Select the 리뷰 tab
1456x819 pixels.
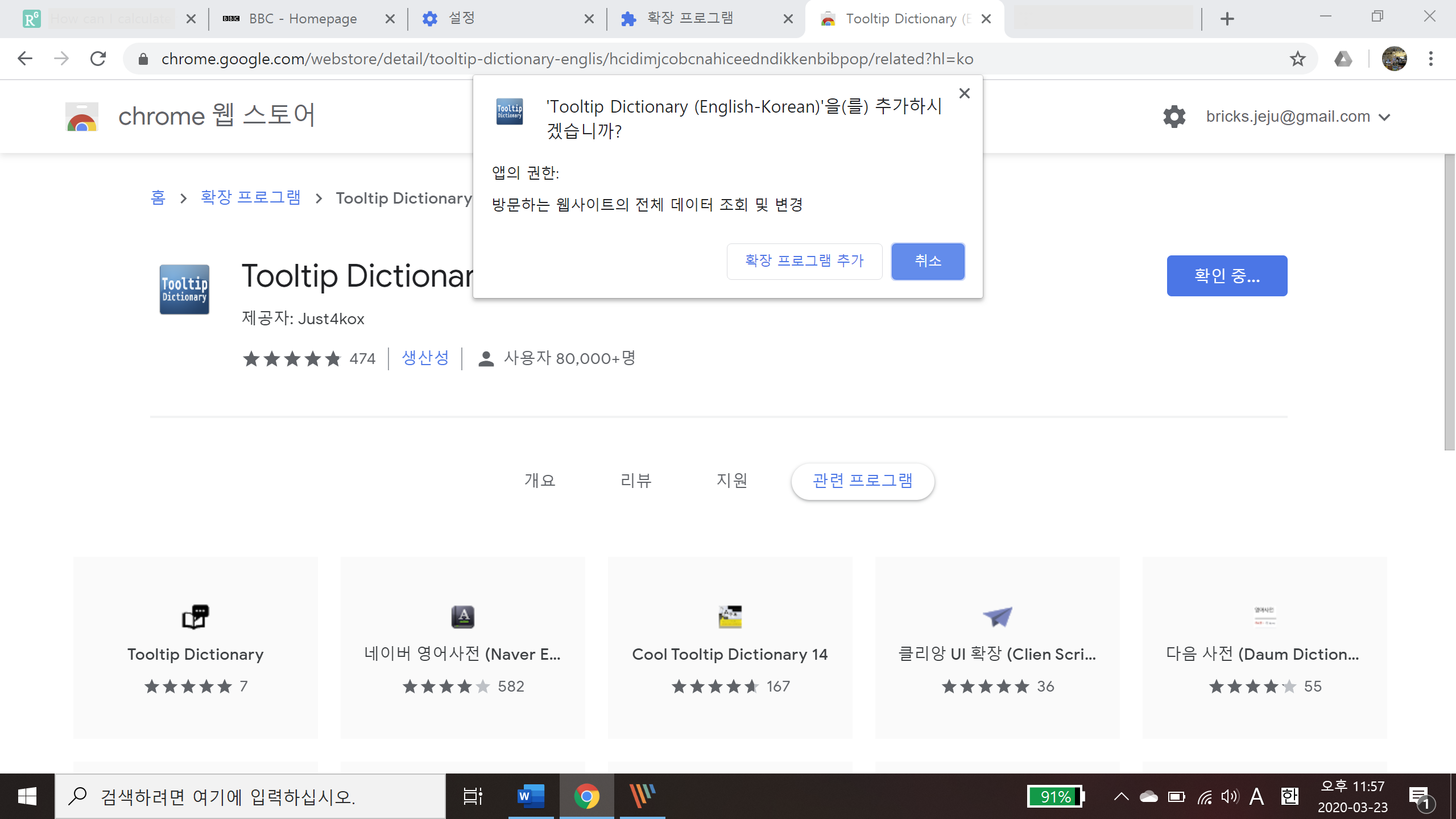click(636, 481)
